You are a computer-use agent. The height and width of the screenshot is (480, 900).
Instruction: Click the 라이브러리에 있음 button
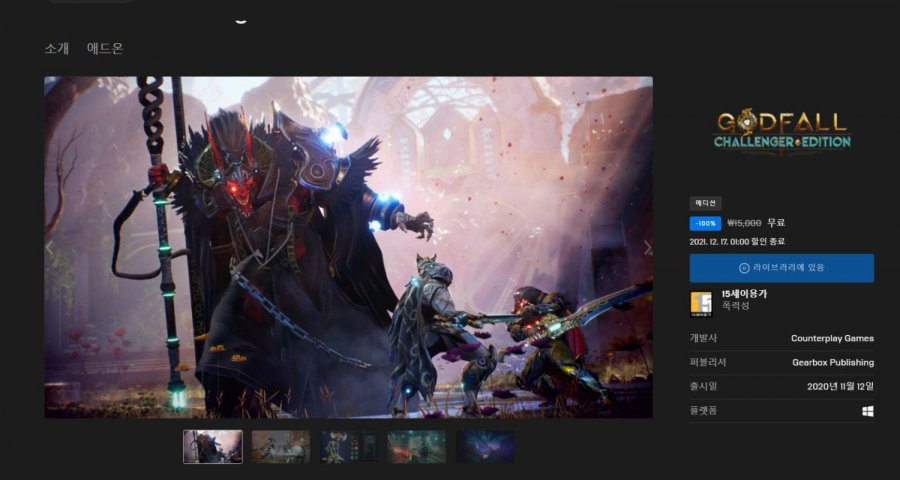pyautogui.click(x=781, y=268)
